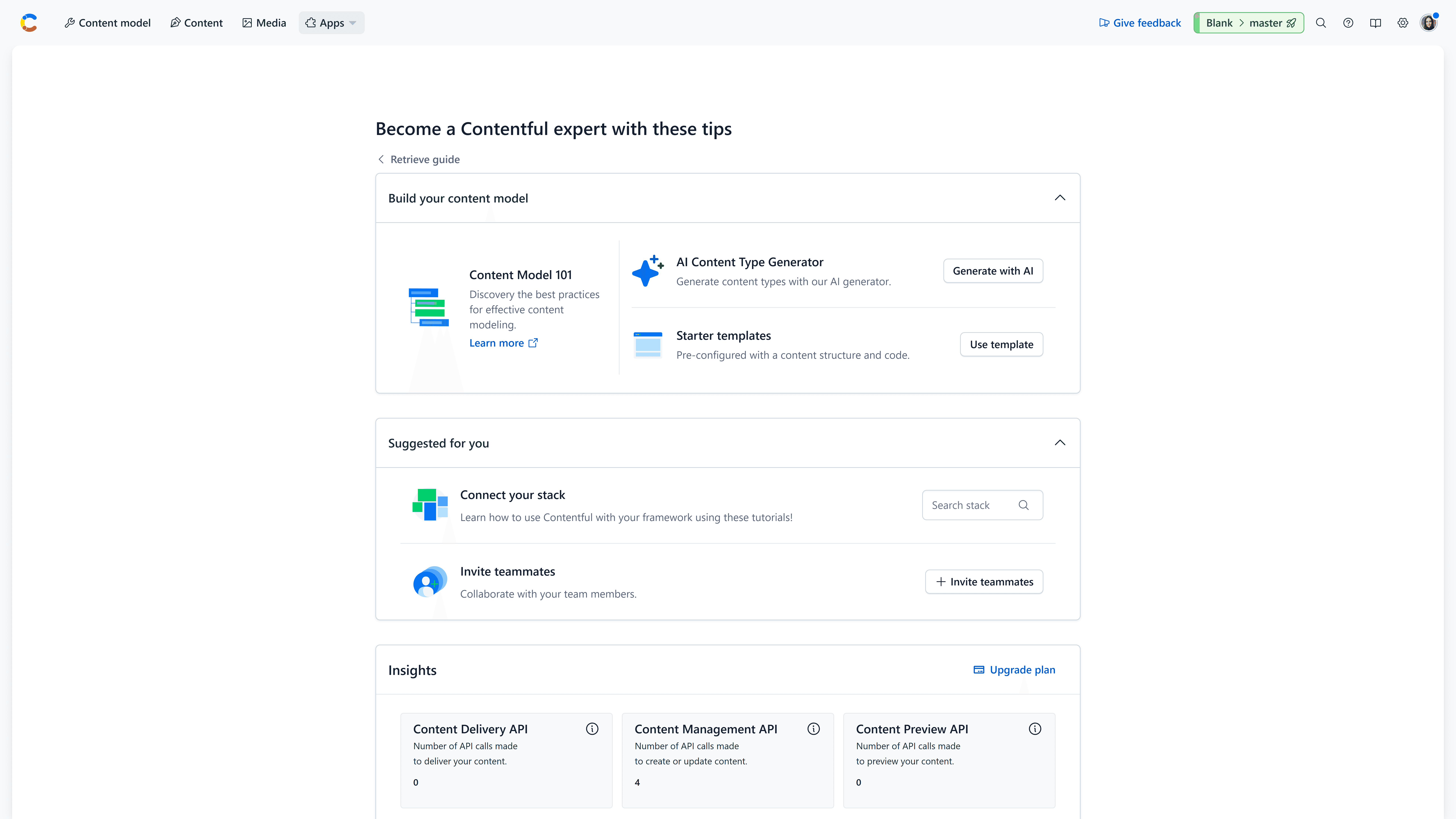Open the settings gear icon

click(x=1403, y=23)
